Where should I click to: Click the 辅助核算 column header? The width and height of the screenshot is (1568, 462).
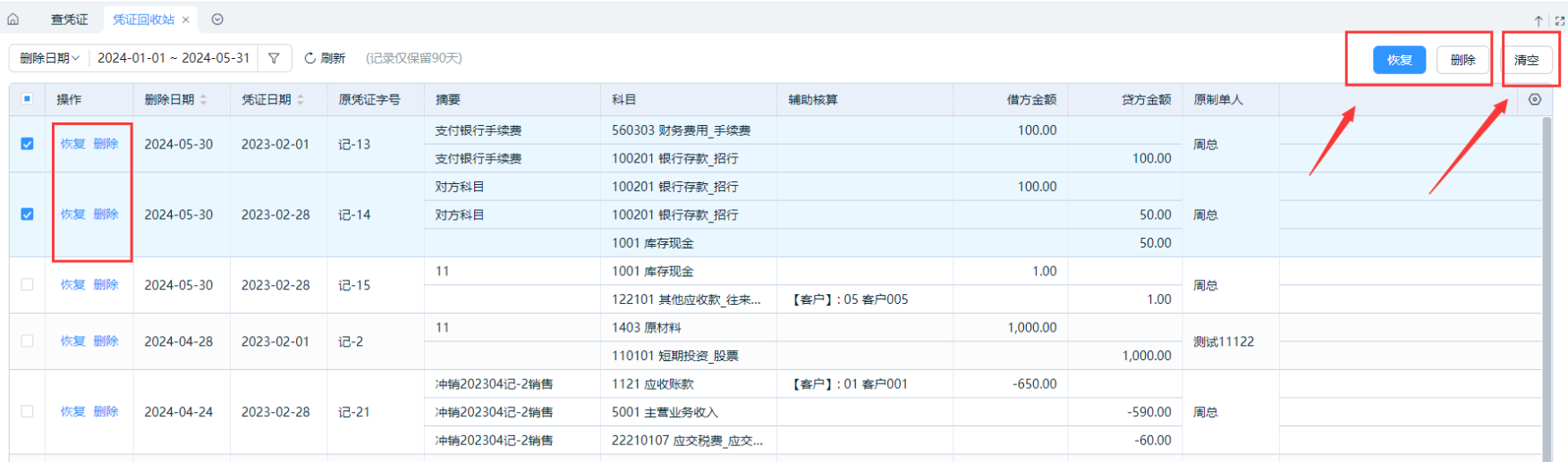[865, 99]
